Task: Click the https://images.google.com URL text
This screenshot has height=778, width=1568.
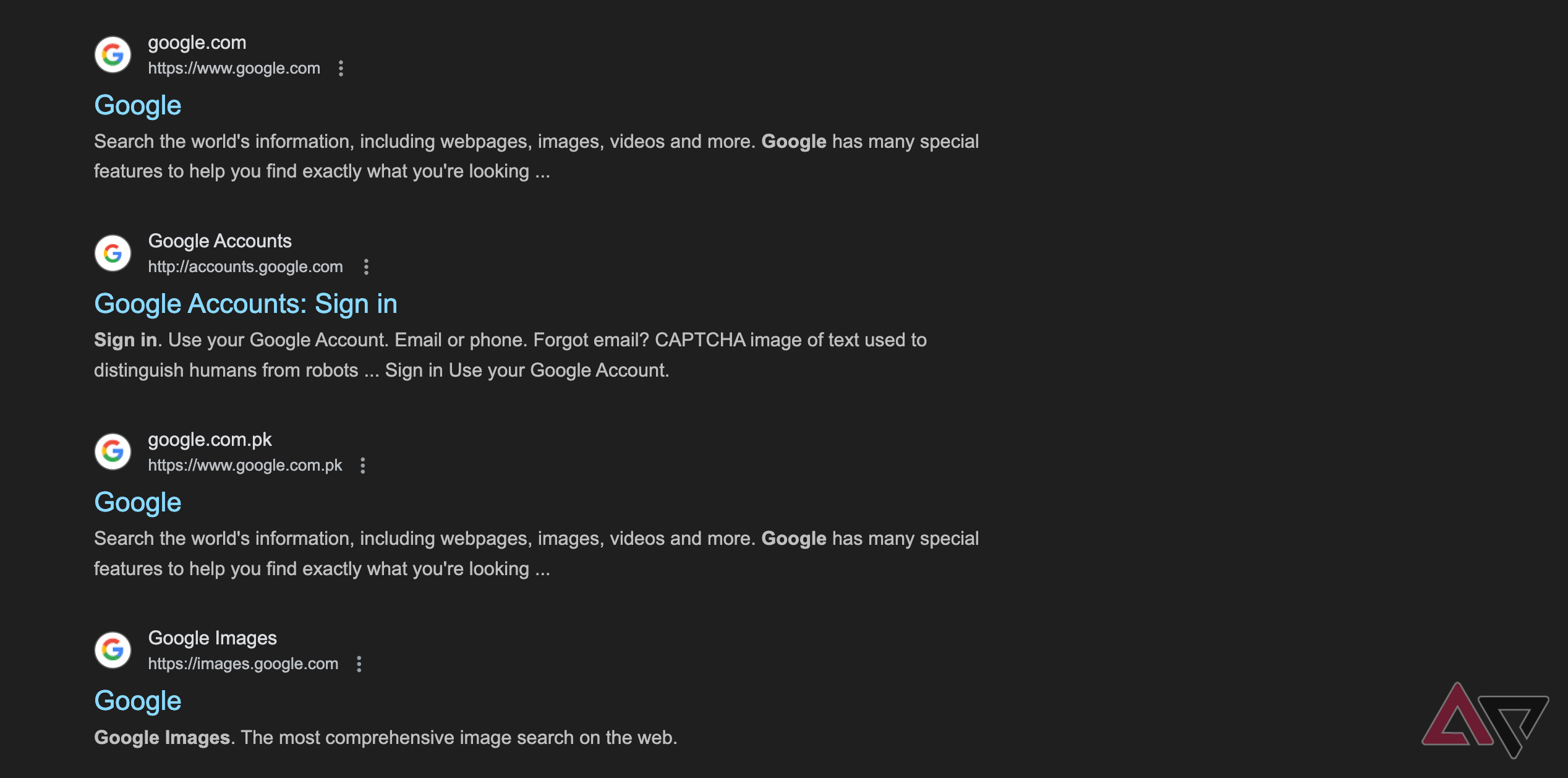Action: [x=242, y=664]
